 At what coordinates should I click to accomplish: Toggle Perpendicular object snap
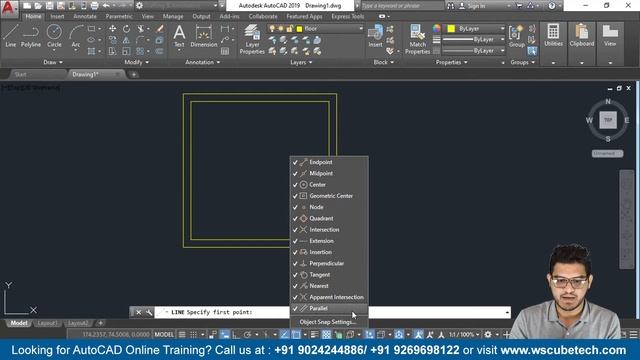point(329,264)
